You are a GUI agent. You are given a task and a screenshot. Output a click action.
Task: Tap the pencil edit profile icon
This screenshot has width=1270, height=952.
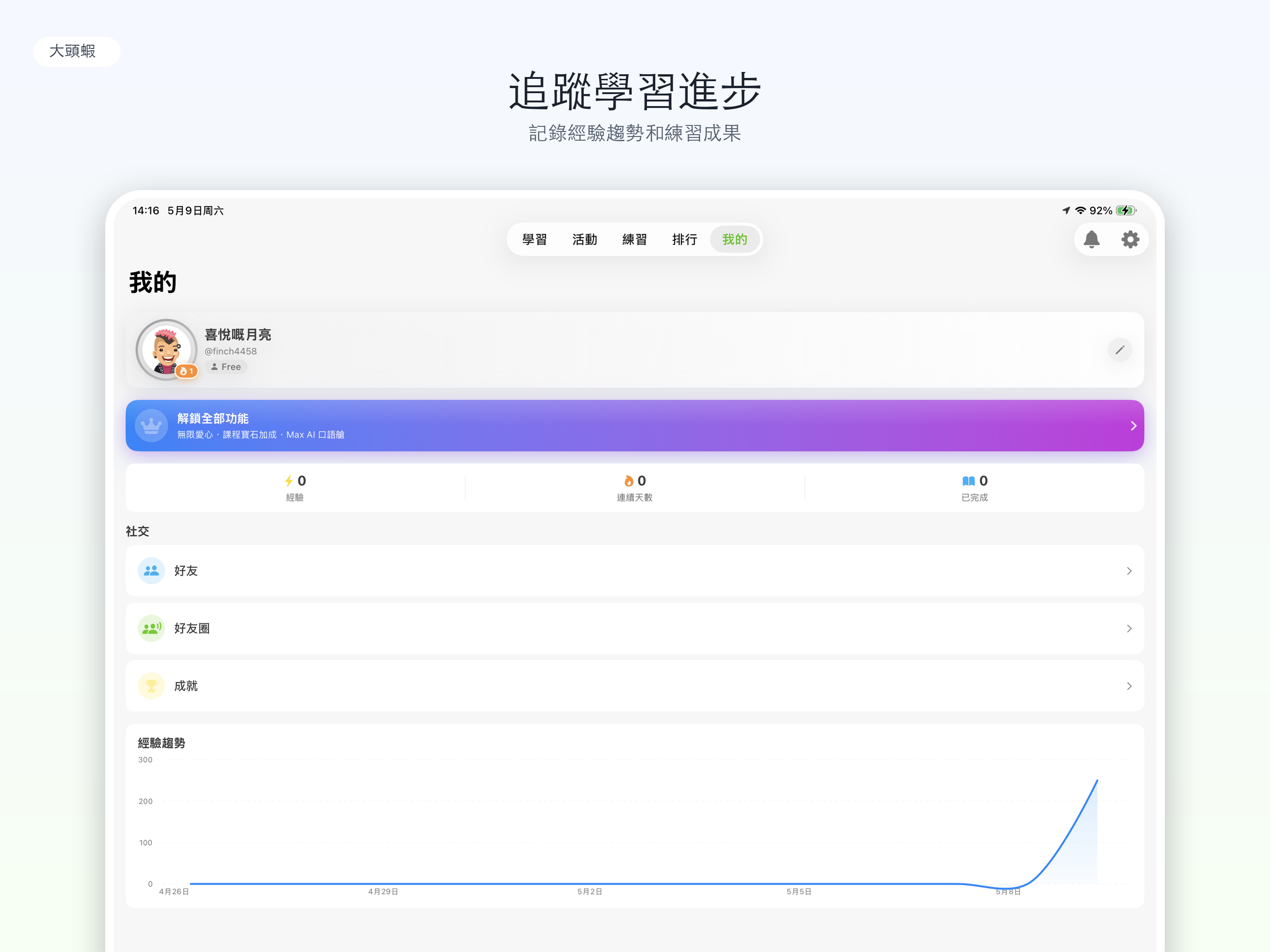point(1119,350)
